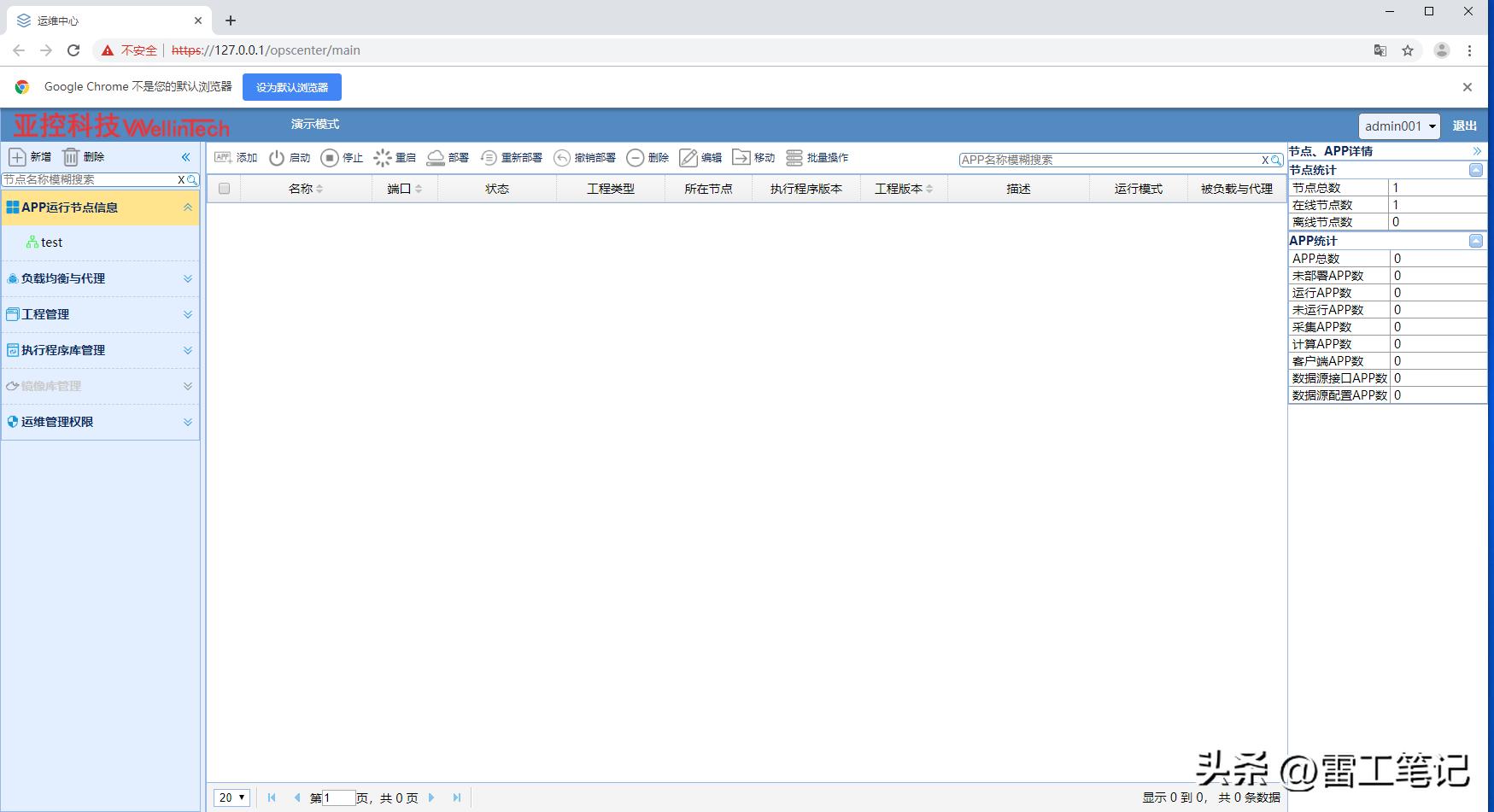Viewport: 1494px width, 812px height.
Task: Click the 停止 stop icon
Action: coord(342,157)
